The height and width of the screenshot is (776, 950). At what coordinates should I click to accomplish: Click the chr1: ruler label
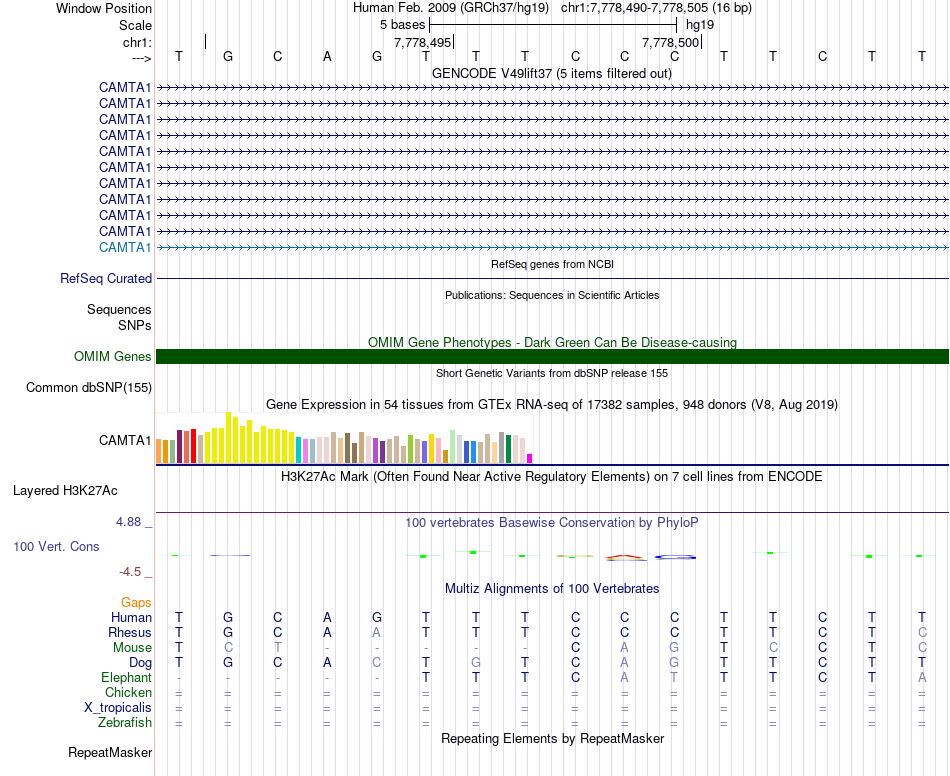point(138,42)
